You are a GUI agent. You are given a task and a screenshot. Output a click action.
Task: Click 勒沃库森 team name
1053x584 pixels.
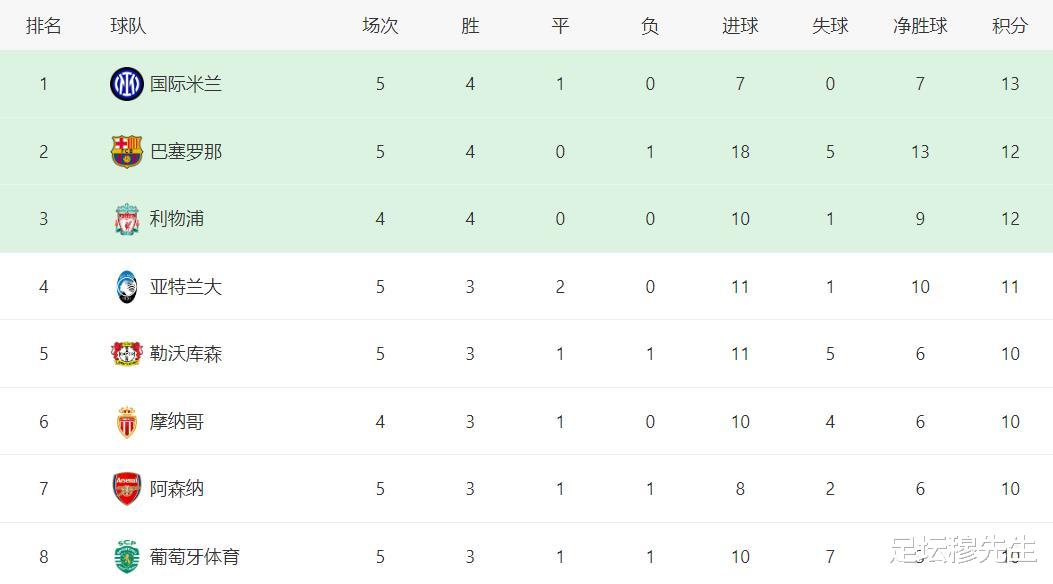click(x=185, y=354)
